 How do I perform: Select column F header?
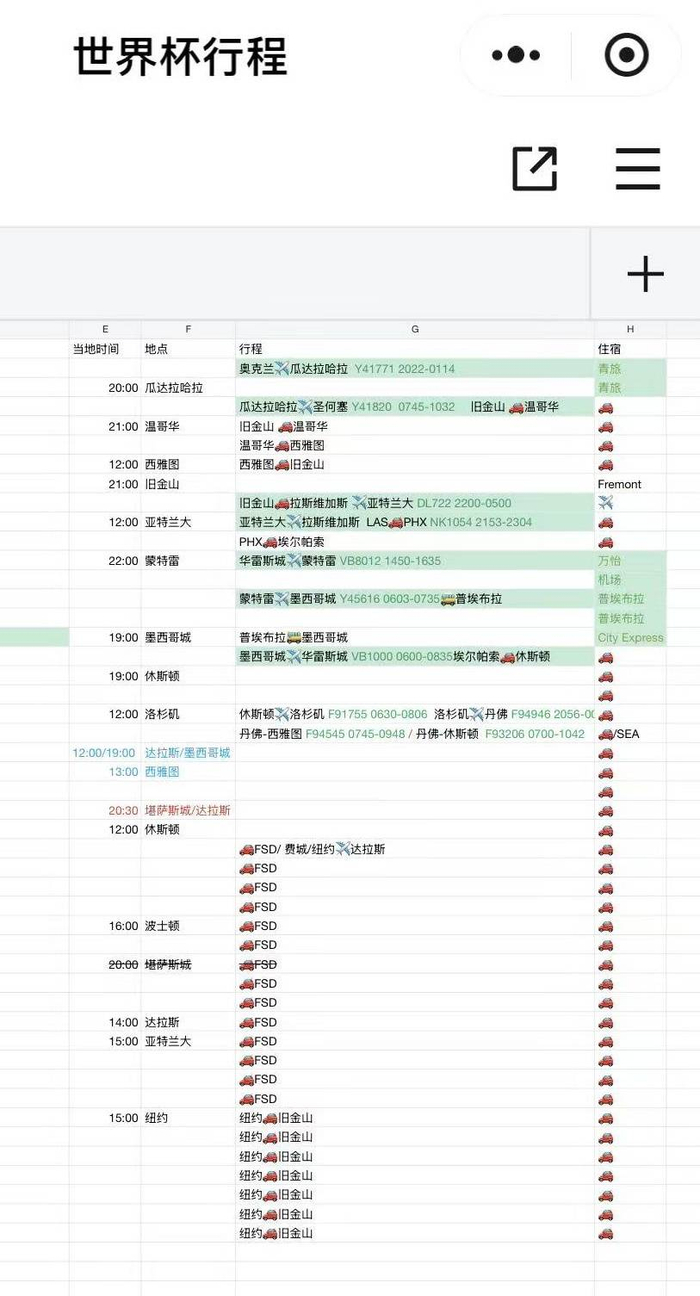pyautogui.click(x=188, y=329)
